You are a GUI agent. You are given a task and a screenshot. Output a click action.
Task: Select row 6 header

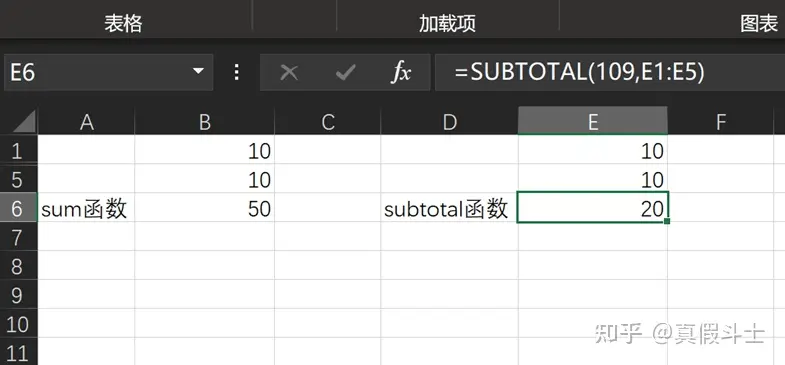[x=19, y=207]
